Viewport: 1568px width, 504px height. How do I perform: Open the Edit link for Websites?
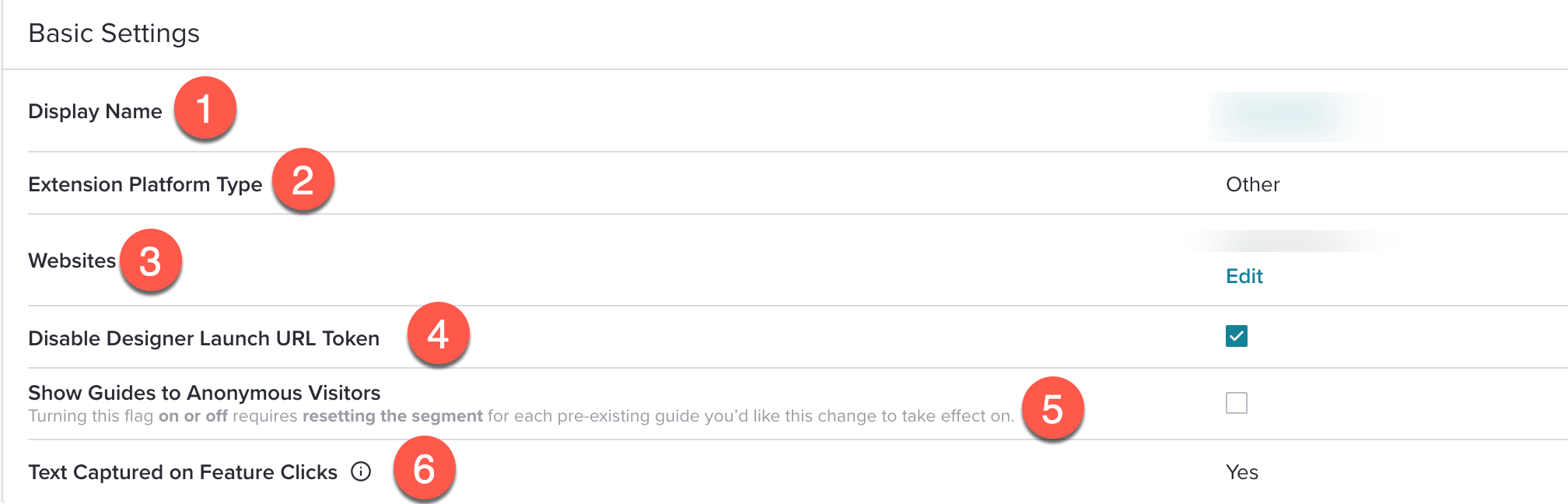click(x=1244, y=276)
